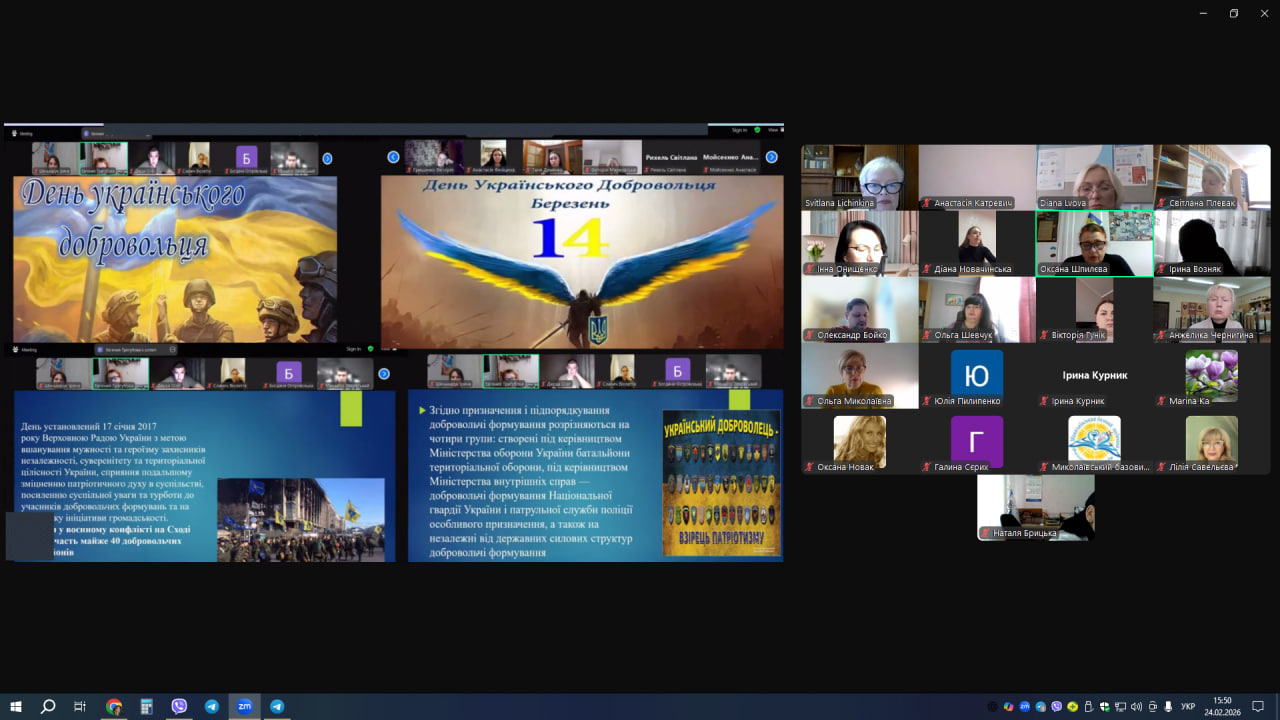Click Наталя Брицька's video tile
This screenshot has height=720, width=1280.
pos(1035,507)
